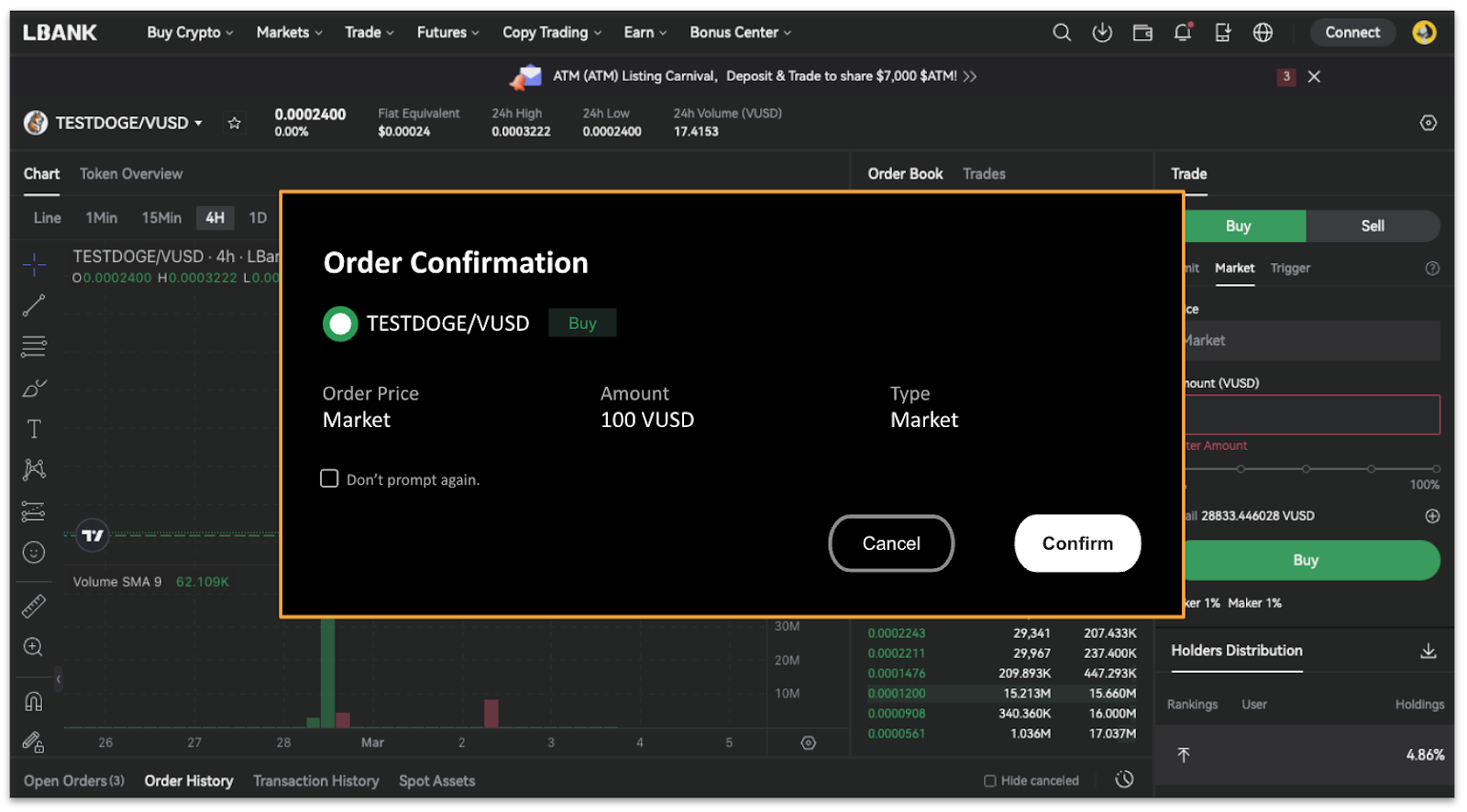The height and width of the screenshot is (812, 1467).
Task: Select the 1Min chart interval
Action: [x=101, y=218]
